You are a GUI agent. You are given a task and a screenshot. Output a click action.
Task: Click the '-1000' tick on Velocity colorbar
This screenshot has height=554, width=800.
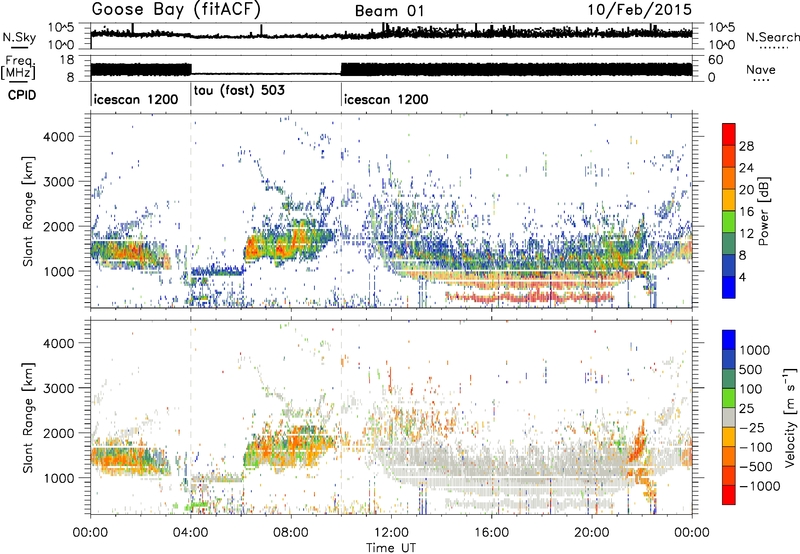tap(760, 486)
